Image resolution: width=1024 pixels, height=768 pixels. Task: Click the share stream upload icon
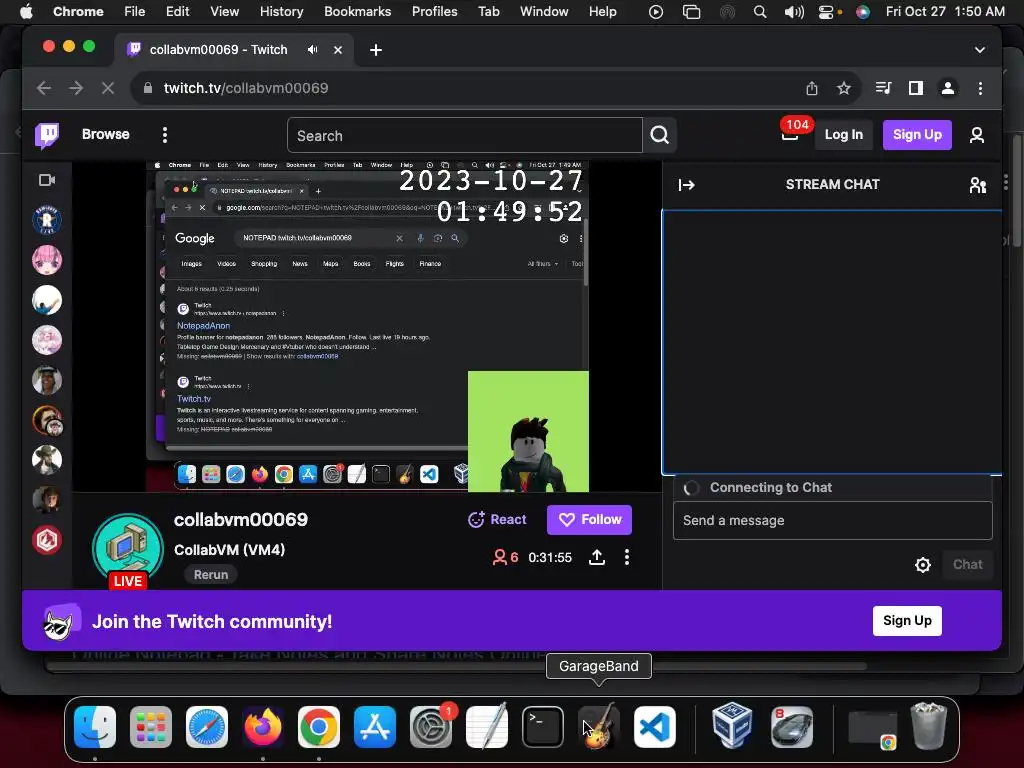pos(597,557)
